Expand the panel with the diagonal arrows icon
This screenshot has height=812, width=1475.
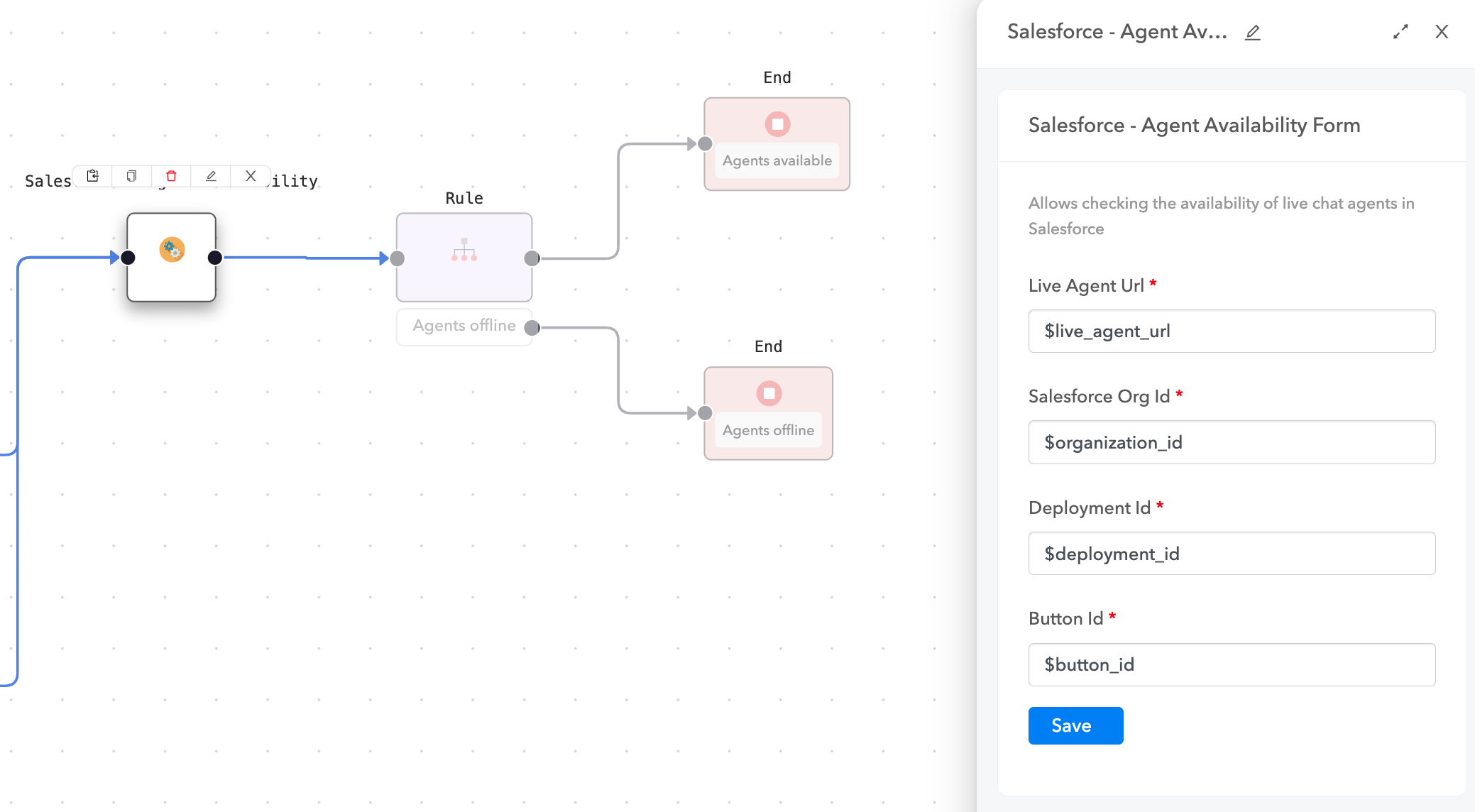coord(1400,32)
